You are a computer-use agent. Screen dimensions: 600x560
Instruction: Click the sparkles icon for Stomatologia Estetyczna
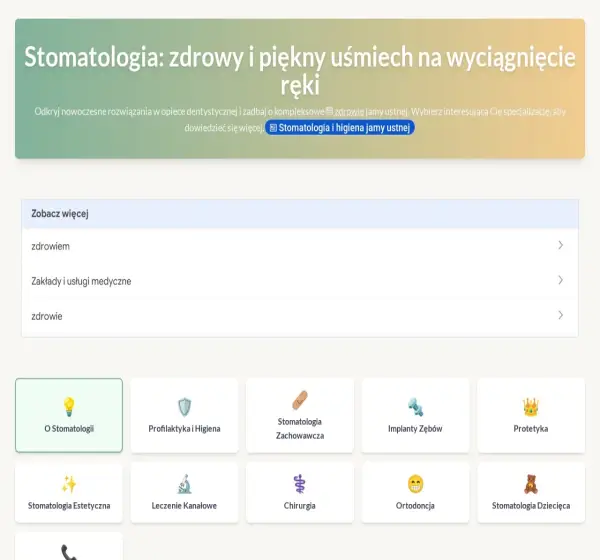69,484
